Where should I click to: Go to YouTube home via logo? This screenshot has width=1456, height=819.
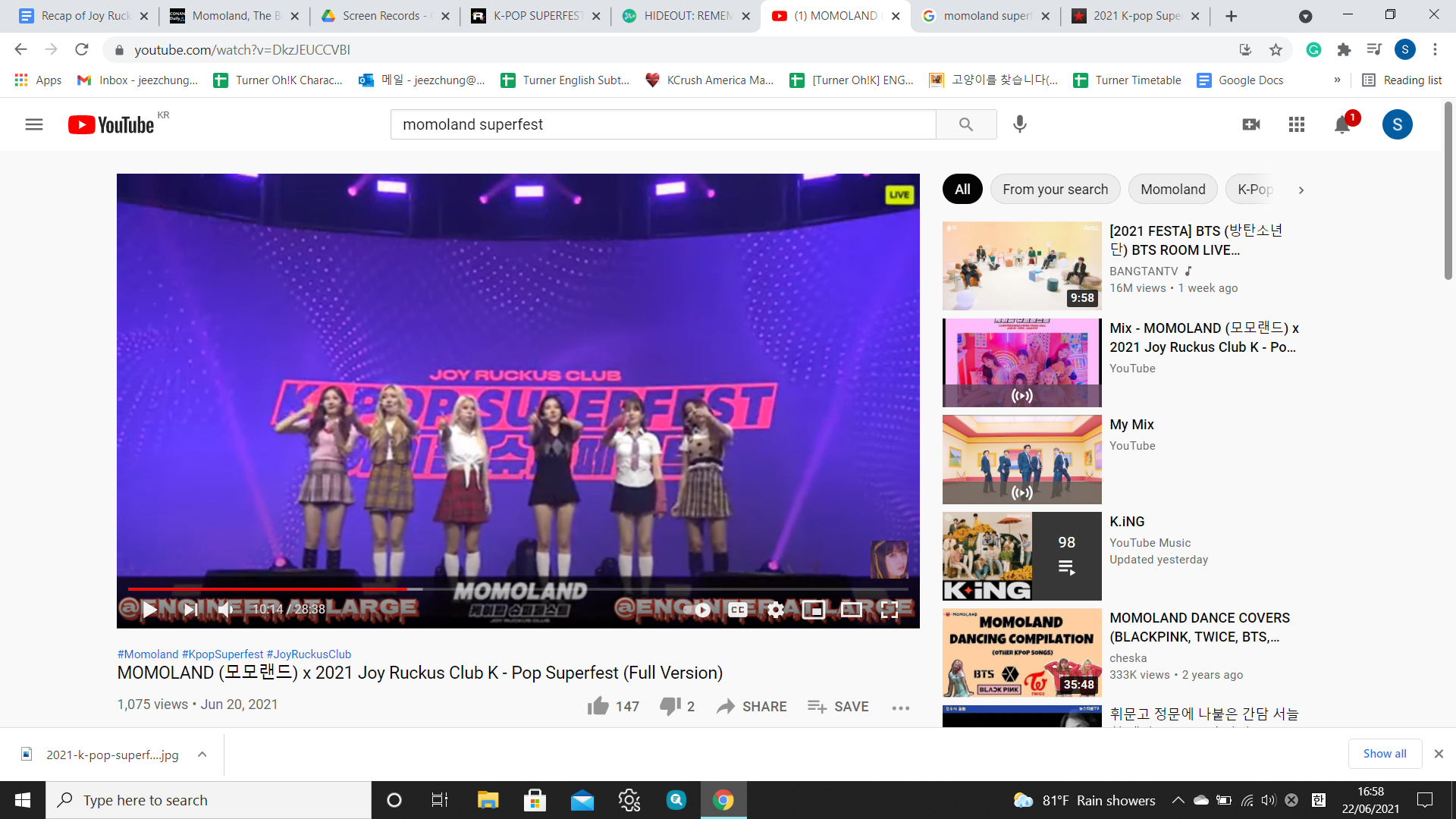(x=111, y=124)
